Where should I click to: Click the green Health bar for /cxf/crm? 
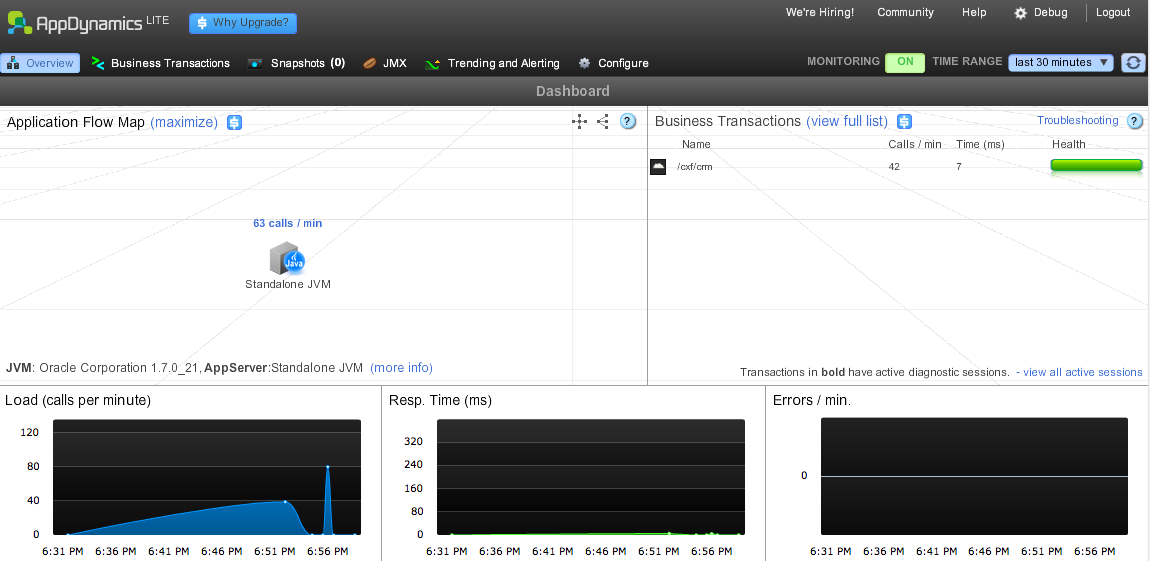(1096, 166)
